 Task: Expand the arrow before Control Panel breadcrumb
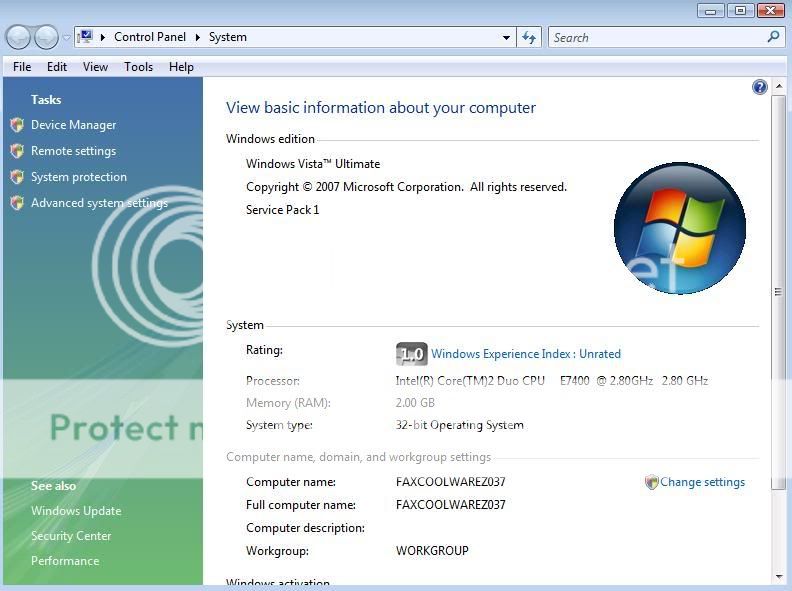tap(103, 37)
